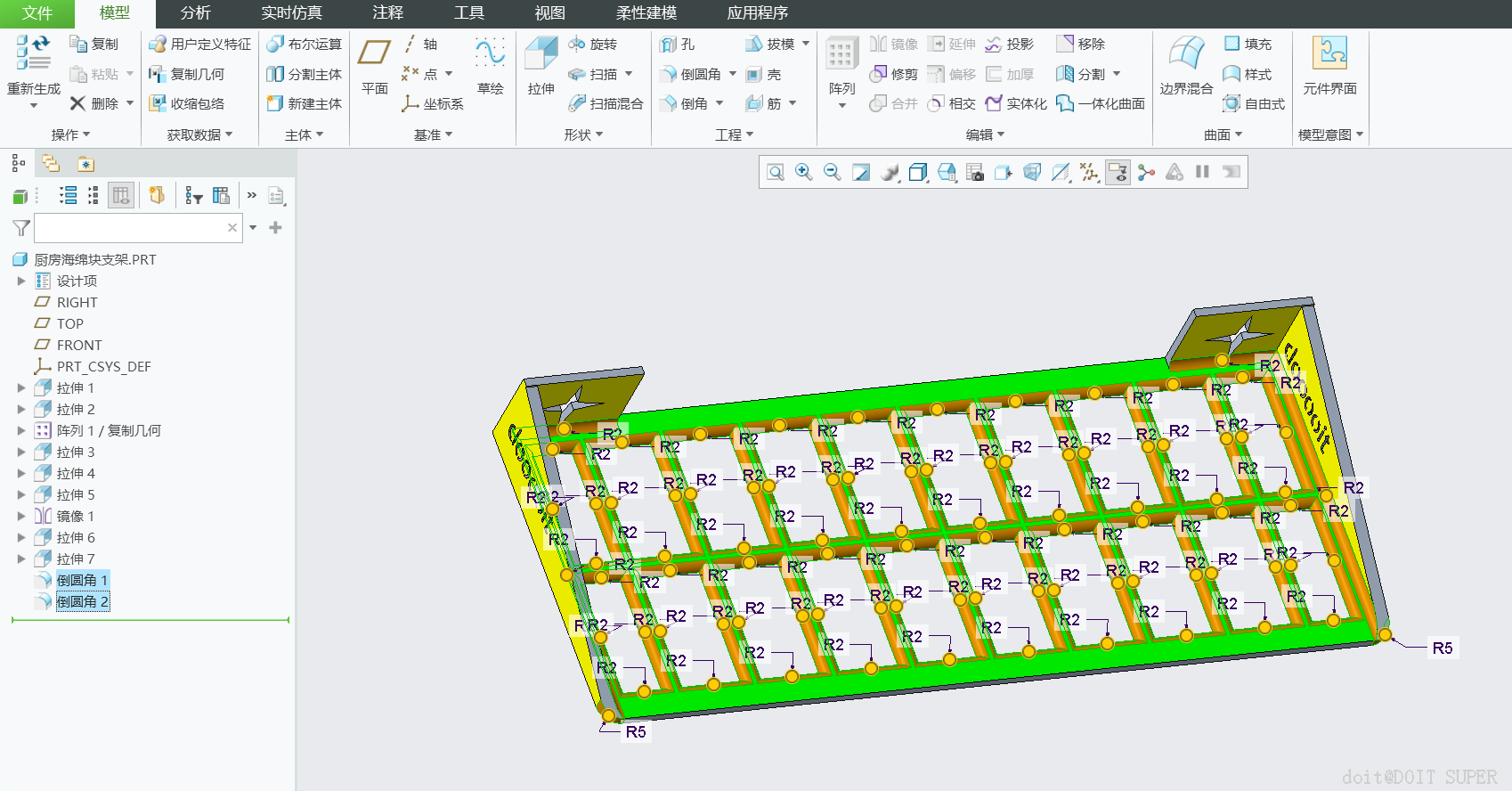
Task: Click the model tree search field
Action: pos(131,228)
